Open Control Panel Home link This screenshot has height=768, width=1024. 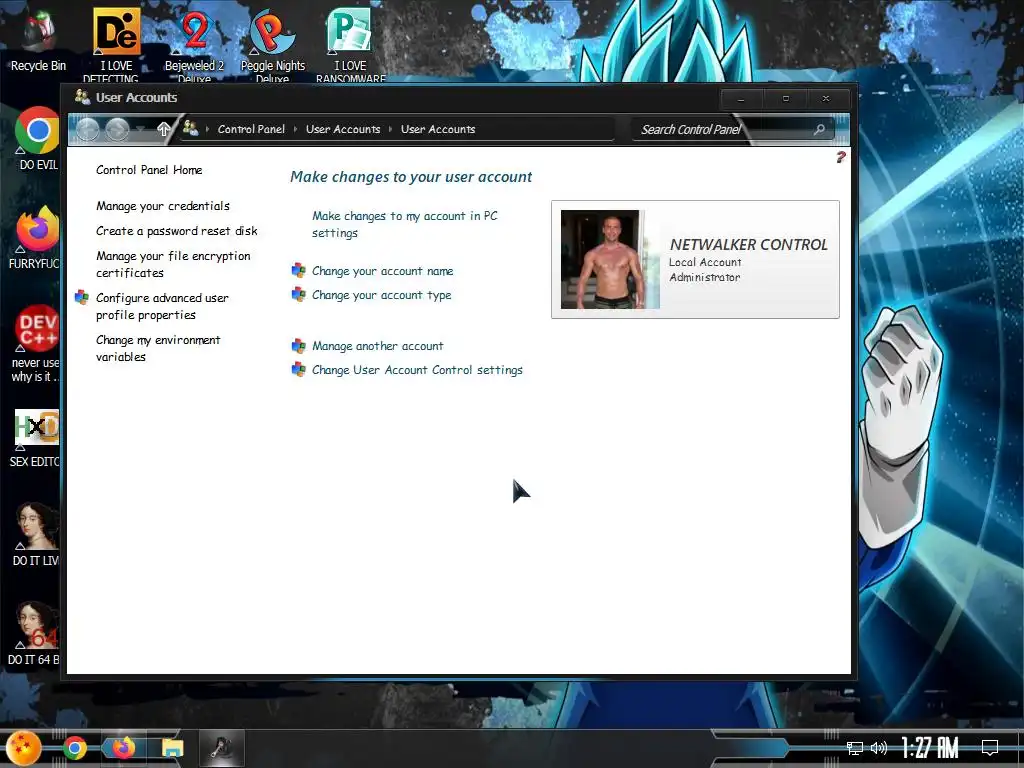[x=149, y=170]
